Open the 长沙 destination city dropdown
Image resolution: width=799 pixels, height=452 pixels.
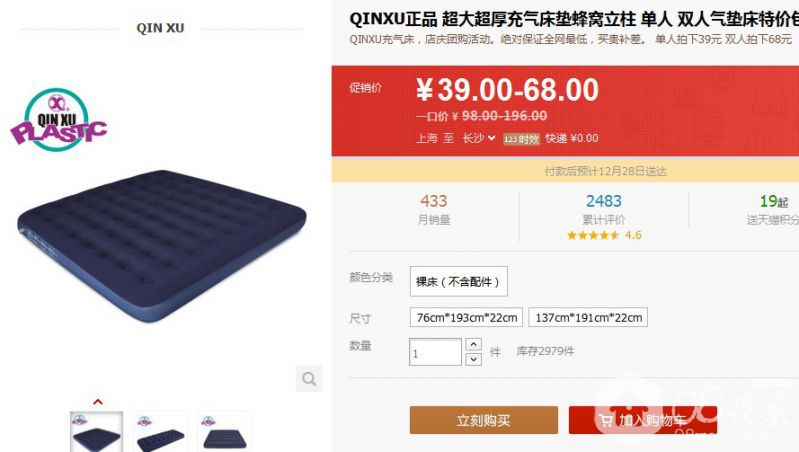478,138
